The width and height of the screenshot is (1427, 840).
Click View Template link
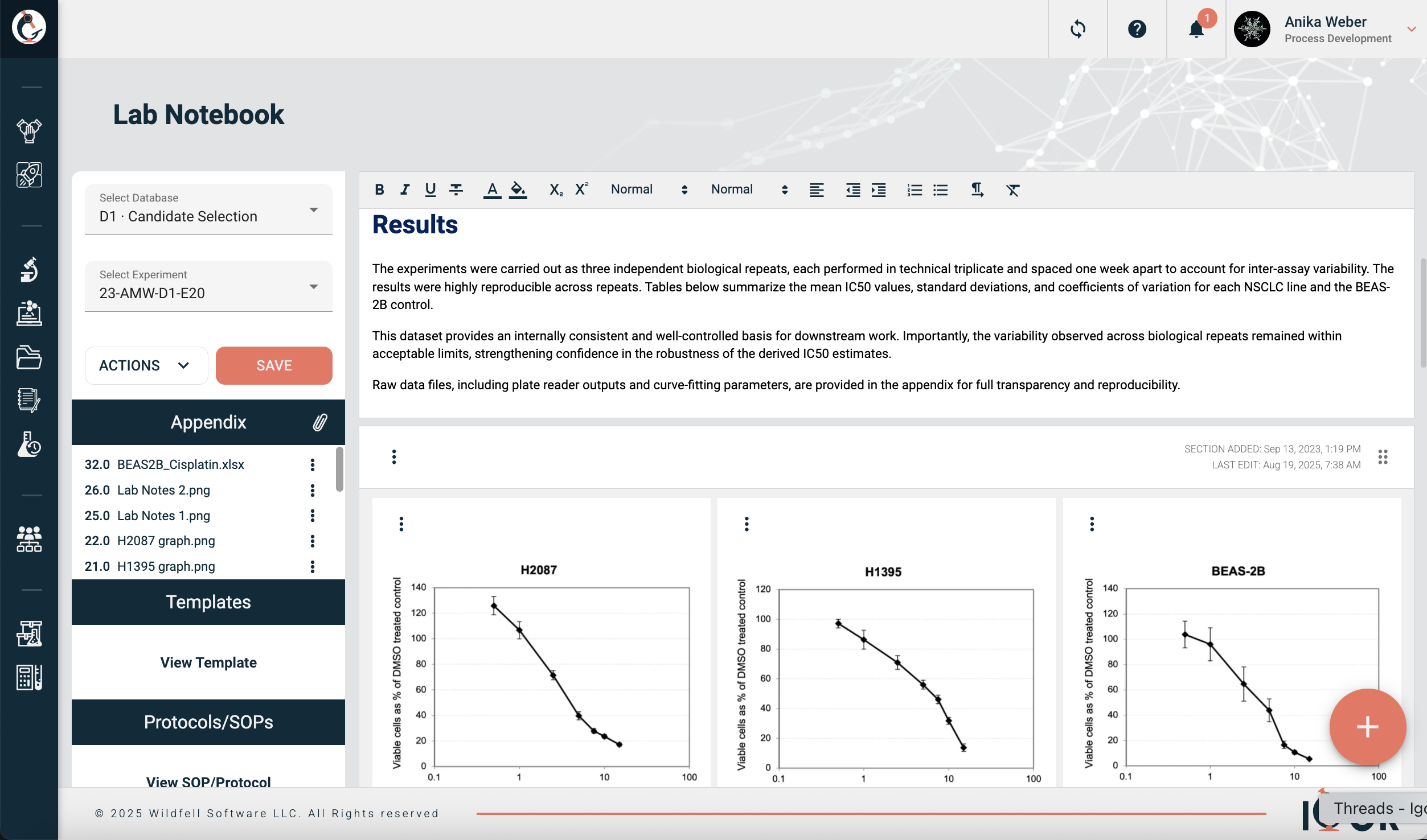click(x=208, y=662)
